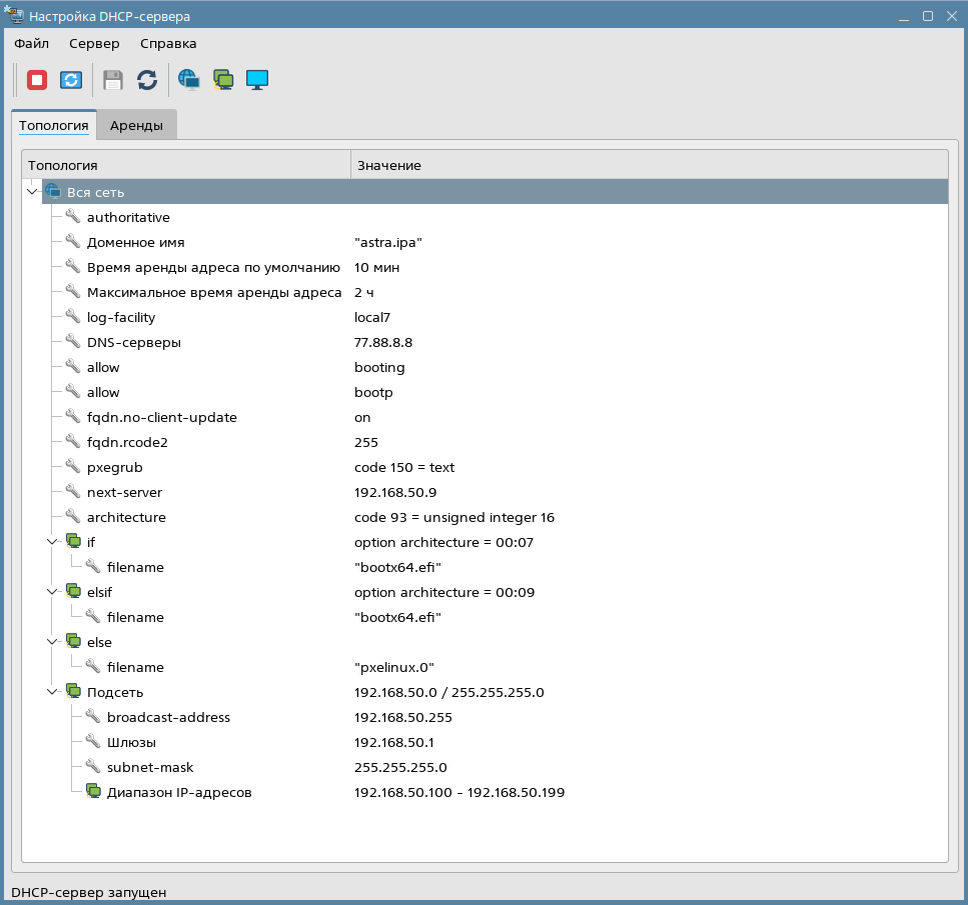Click value 192.168.50.0 / 255.255.255.0
Screen dimensions: 968x905
(449, 693)
